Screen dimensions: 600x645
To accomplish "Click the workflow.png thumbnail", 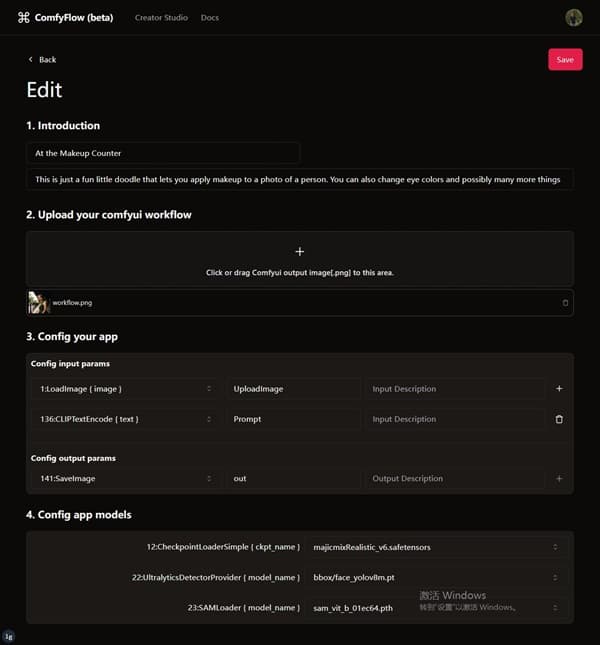I will [x=38, y=303].
